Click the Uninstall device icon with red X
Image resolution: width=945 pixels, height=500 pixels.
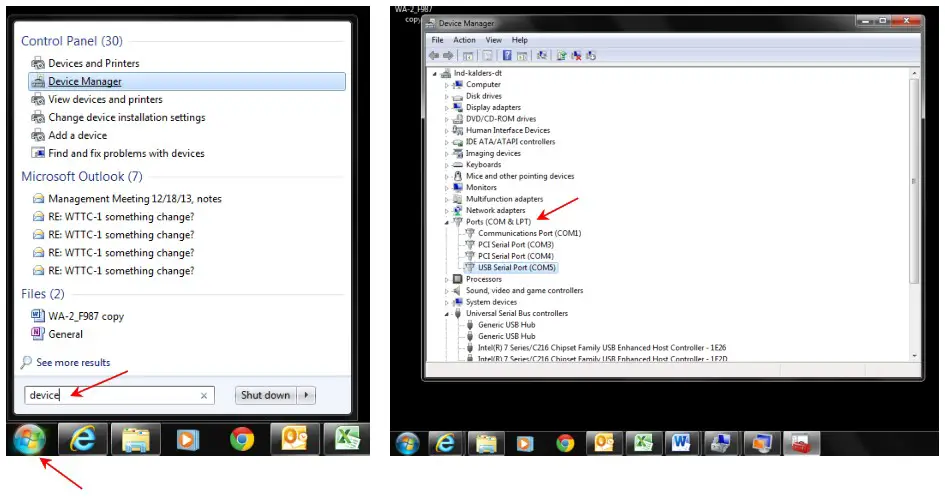(x=576, y=55)
